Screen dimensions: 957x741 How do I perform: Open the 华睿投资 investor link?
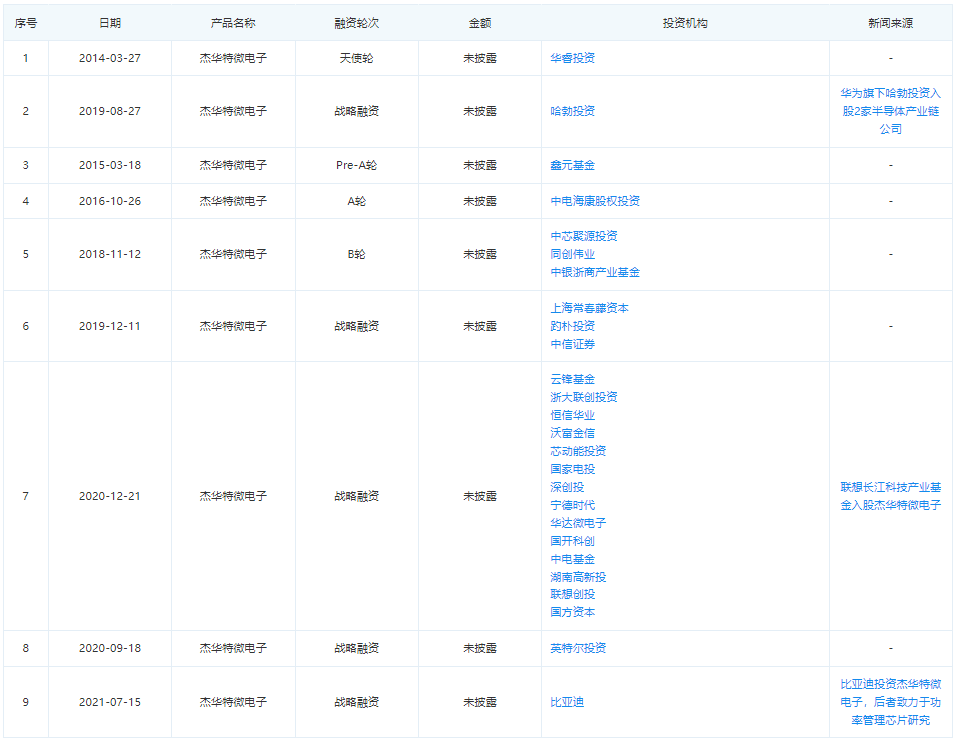coord(572,58)
